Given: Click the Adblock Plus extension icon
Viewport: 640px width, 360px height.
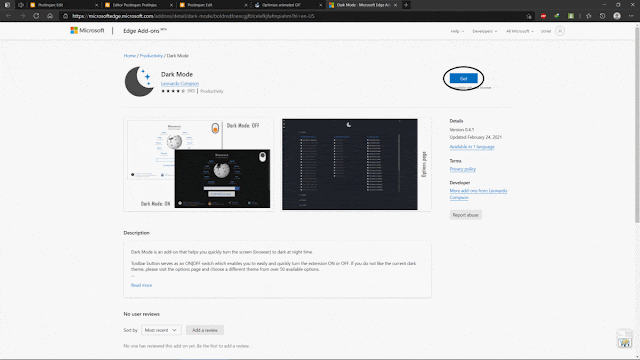Looking at the screenshot, I should [x=543, y=16].
